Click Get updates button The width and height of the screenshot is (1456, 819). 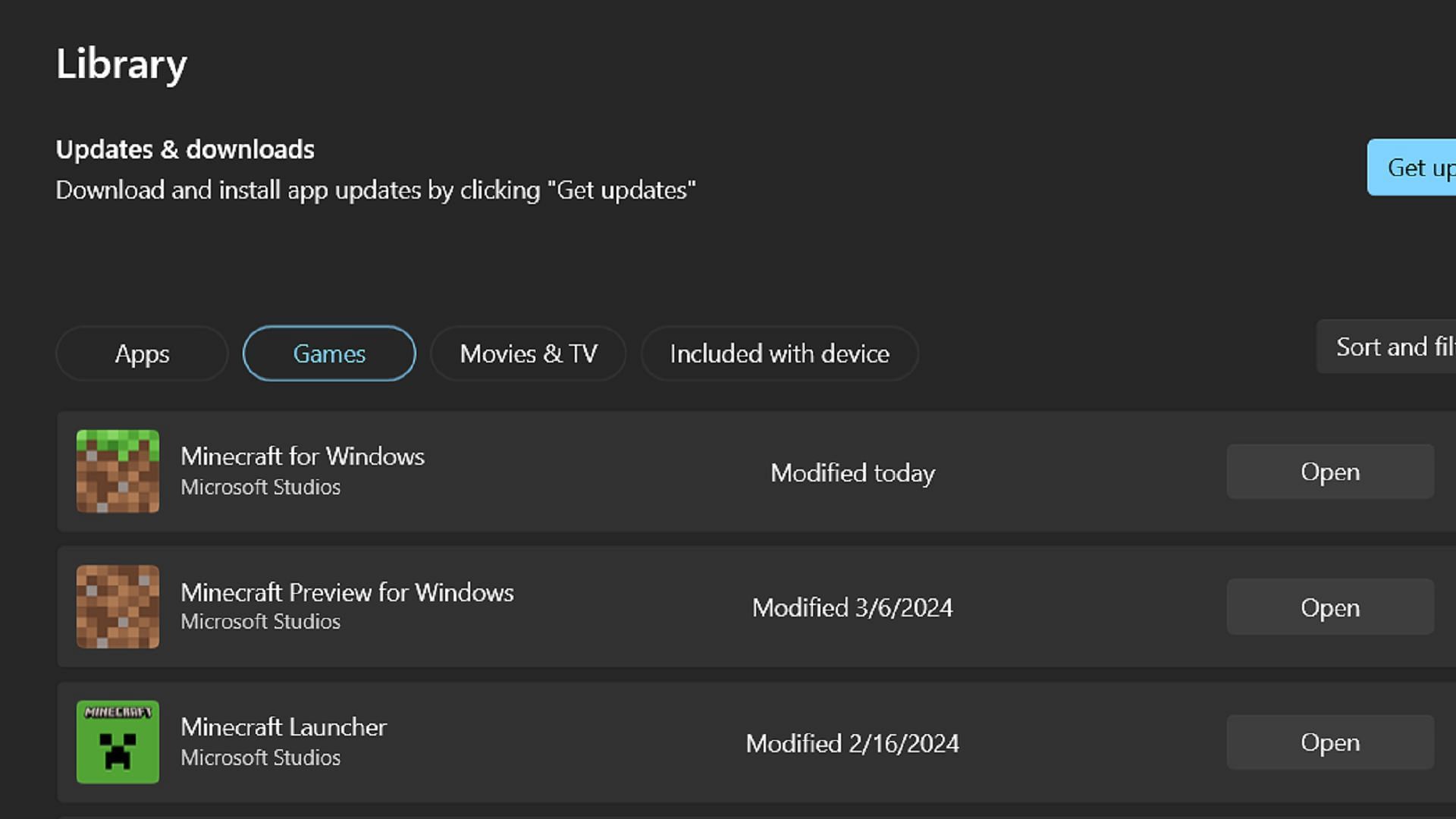(1420, 167)
